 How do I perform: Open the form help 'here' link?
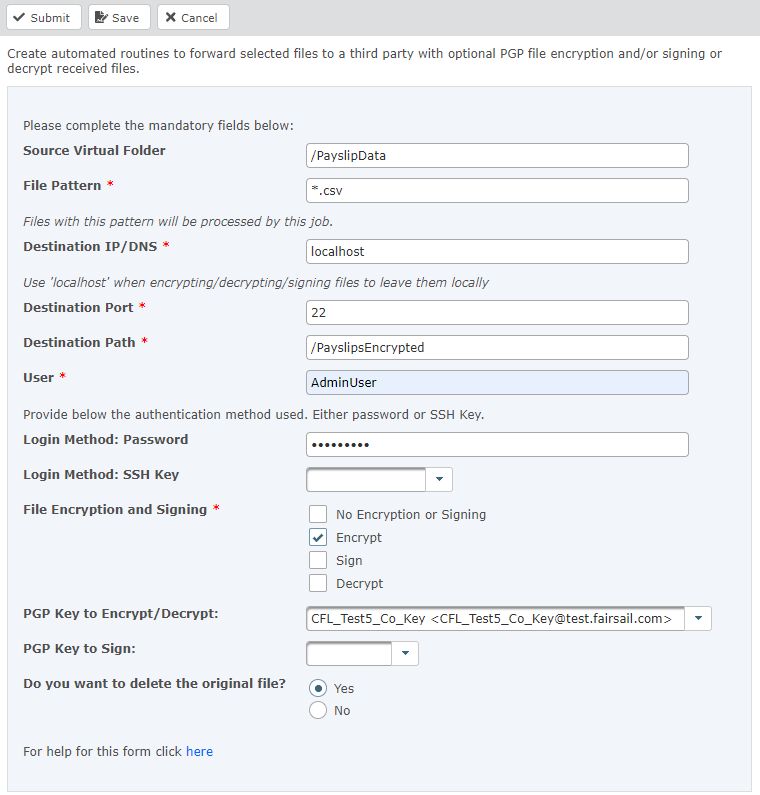[x=199, y=751]
